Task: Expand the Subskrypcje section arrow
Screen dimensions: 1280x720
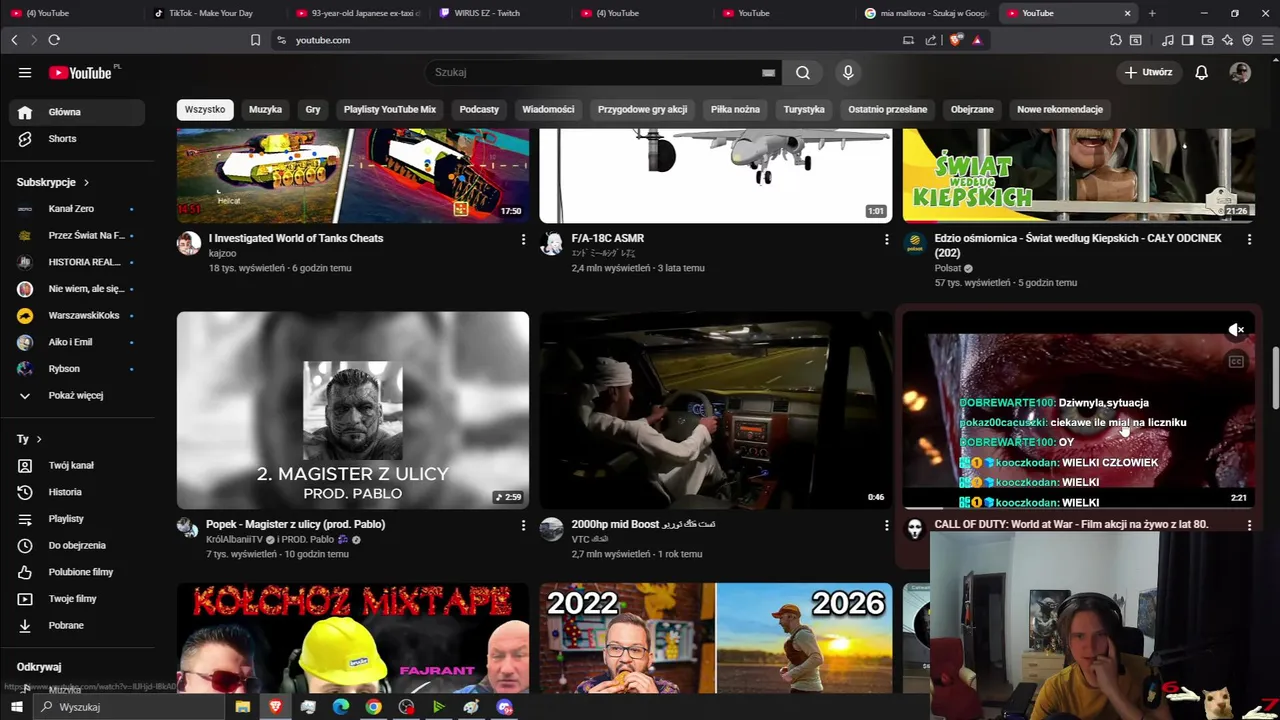Action: click(x=86, y=183)
